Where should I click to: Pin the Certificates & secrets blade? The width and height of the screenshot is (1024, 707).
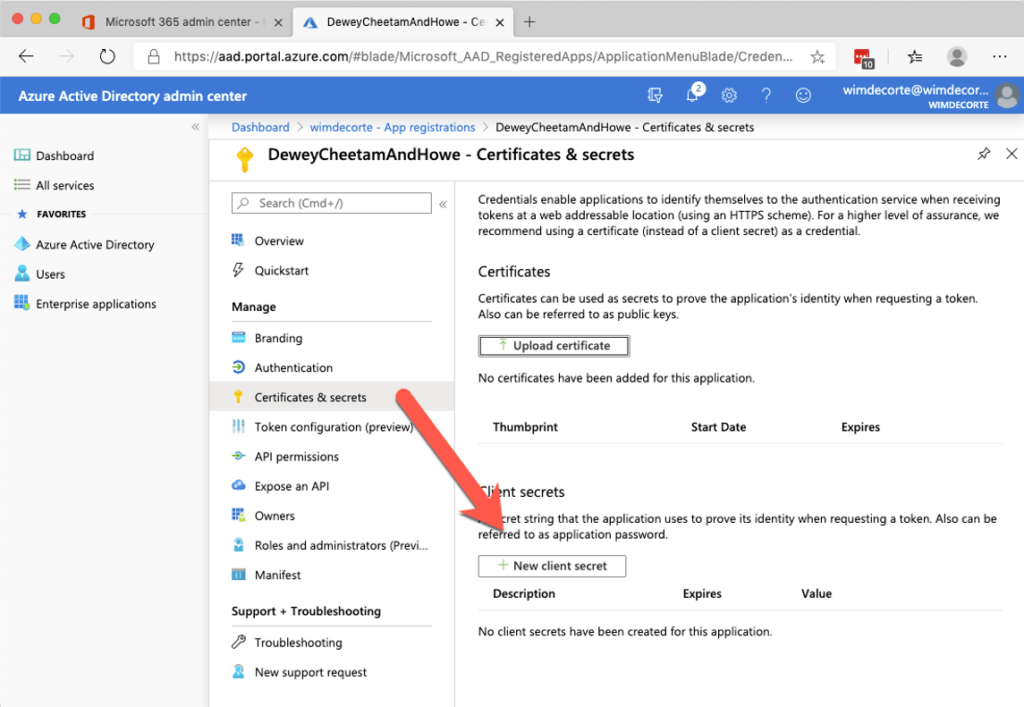(984, 154)
